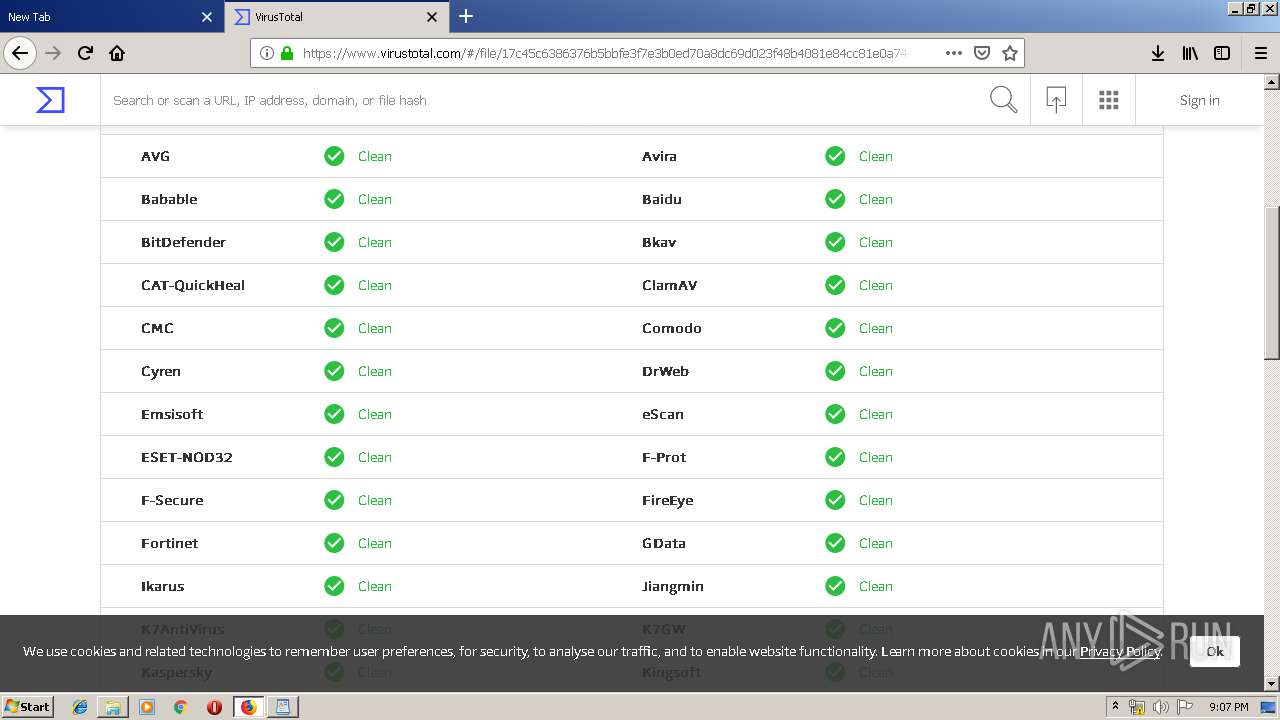
Task: Click the Ikarus engine name
Action: coord(163,586)
